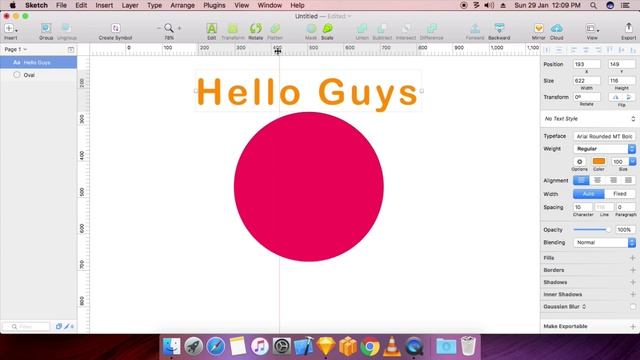
Task: Click the X position field
Action: [587, 64]
